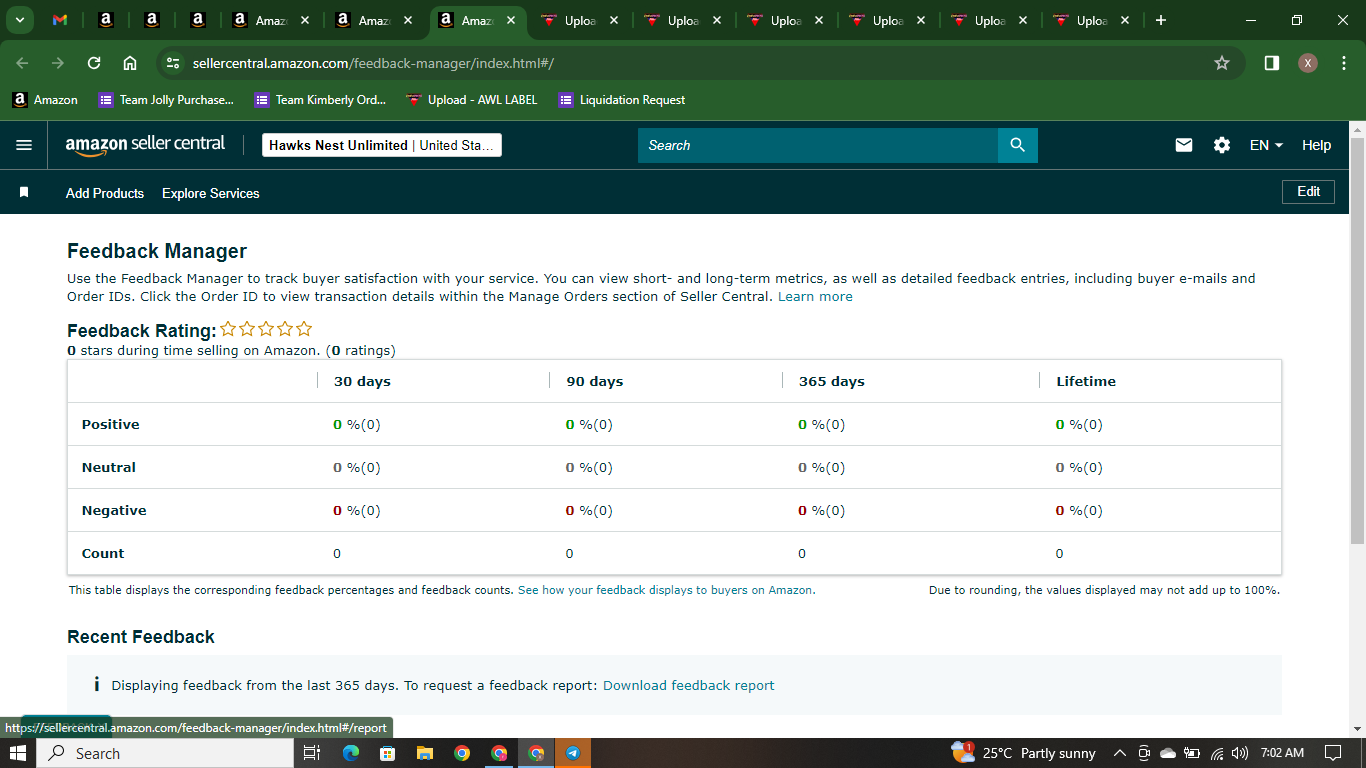Click the bookmark flag icon left of Add Products
The height and width of the screenshot is (768, 1366).
tap(24, 192)
